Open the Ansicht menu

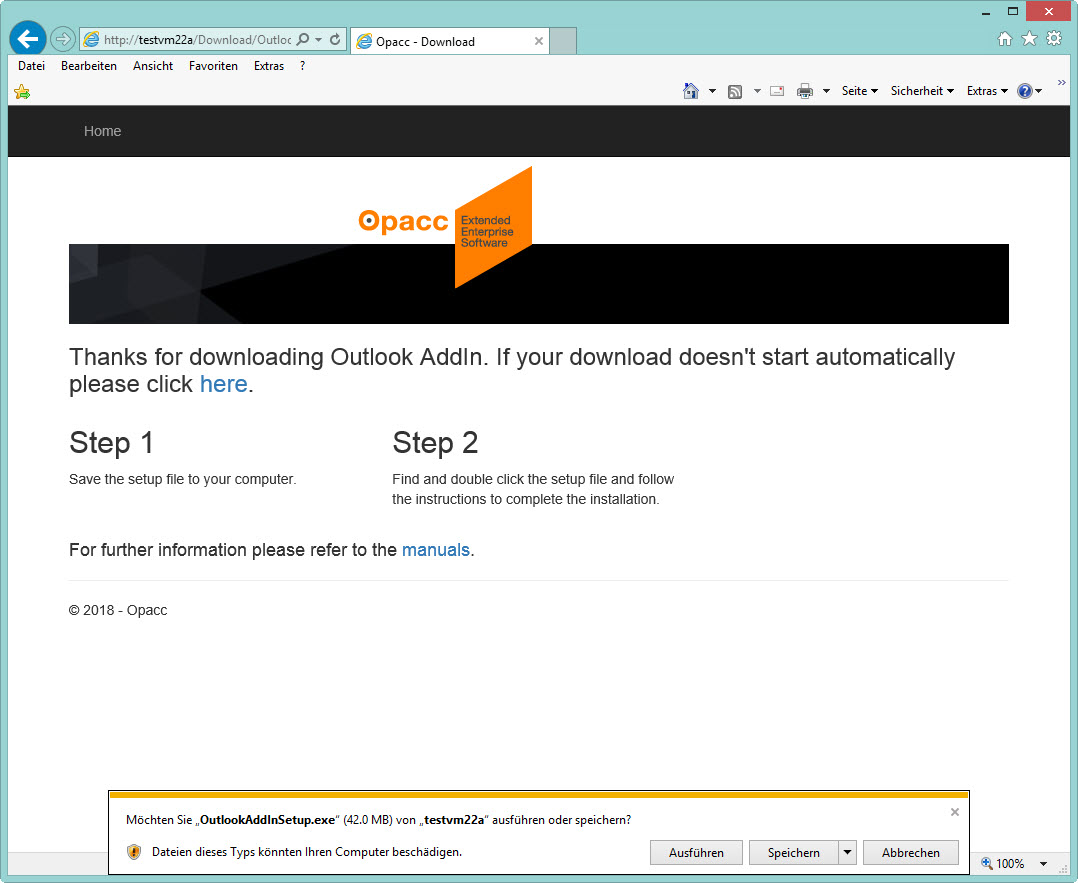pos(153,66)
